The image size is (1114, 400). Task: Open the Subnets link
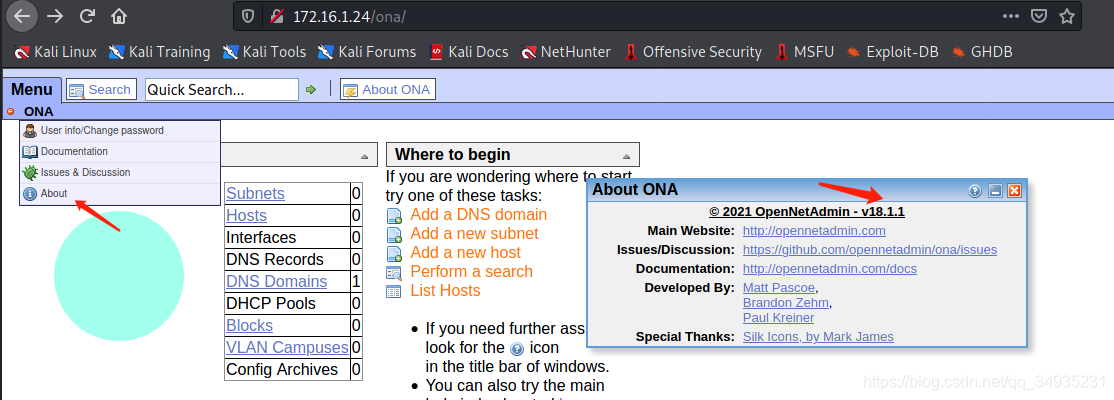pos(255,193)
